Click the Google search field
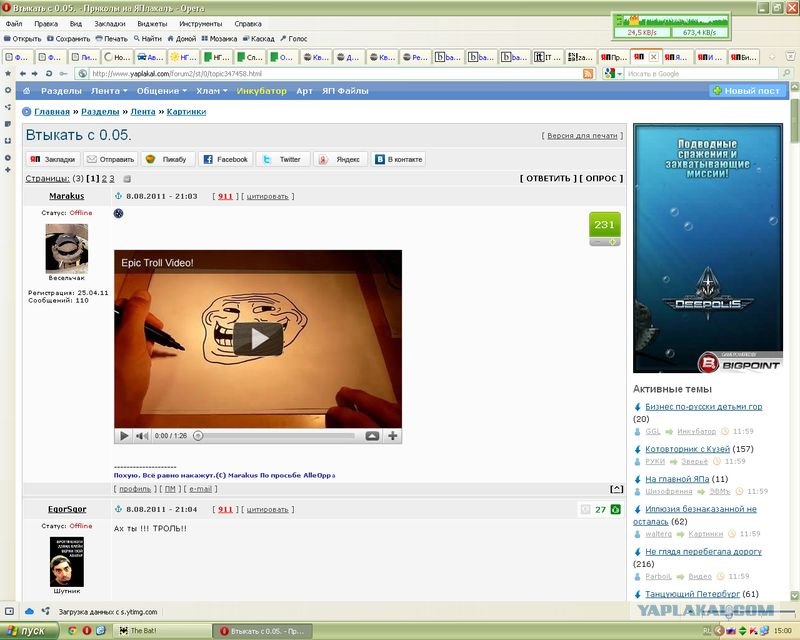This screenshot has width=800, height=640. coord(703,73)
